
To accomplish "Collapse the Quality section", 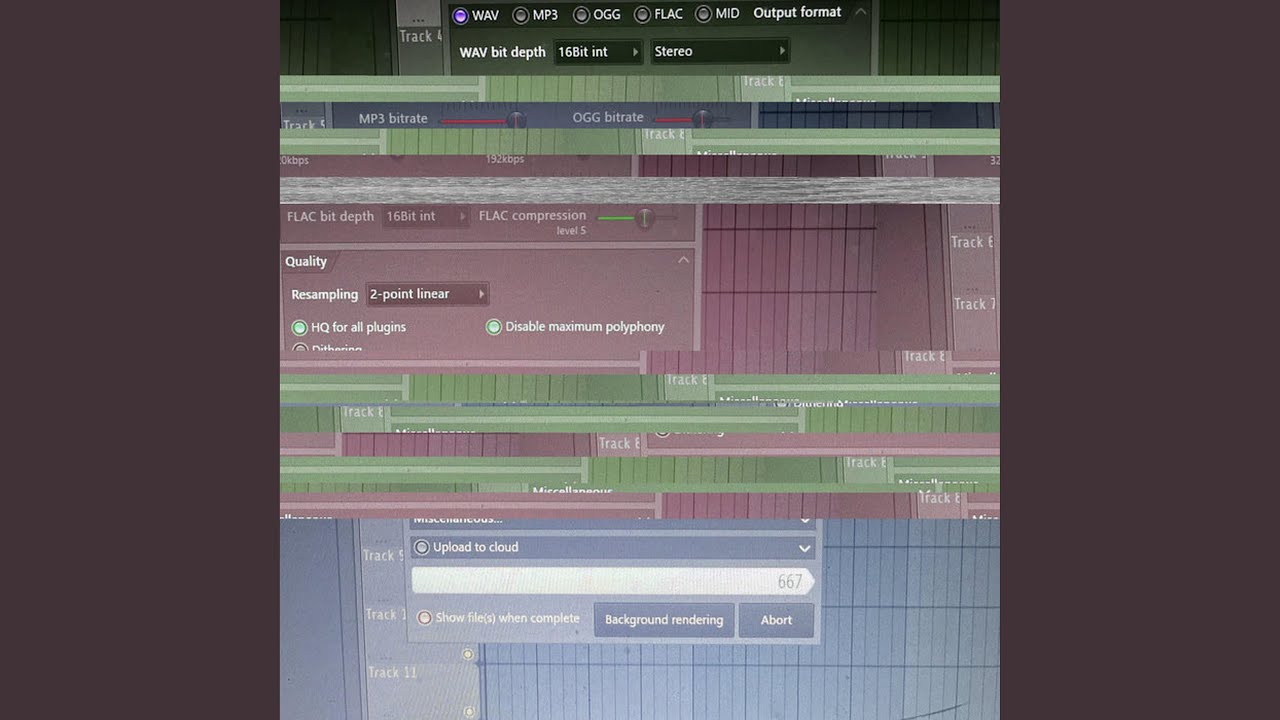I will pos(683,260).
